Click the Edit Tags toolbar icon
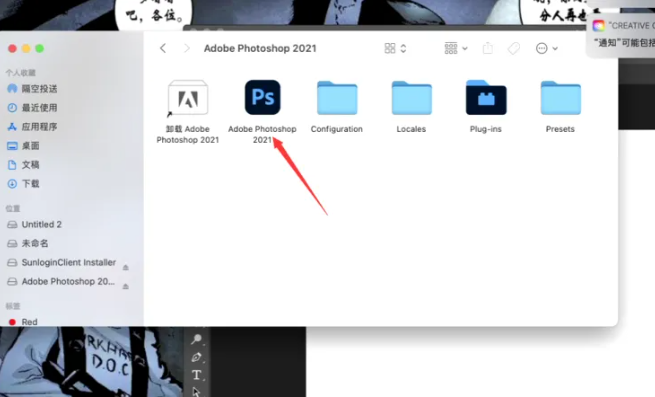 tap(514, 48)
